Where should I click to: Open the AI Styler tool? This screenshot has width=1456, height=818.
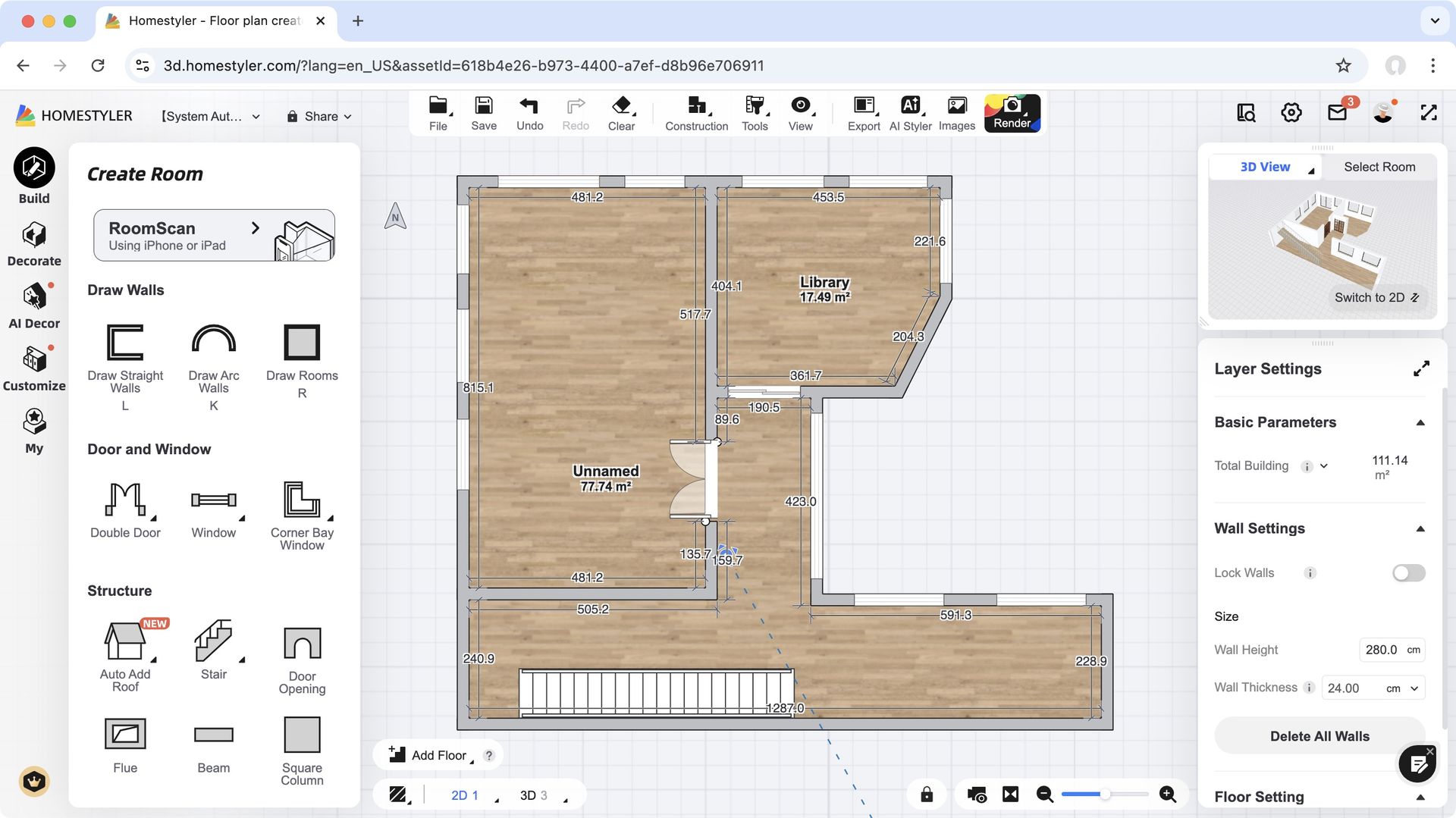[910, 113]
